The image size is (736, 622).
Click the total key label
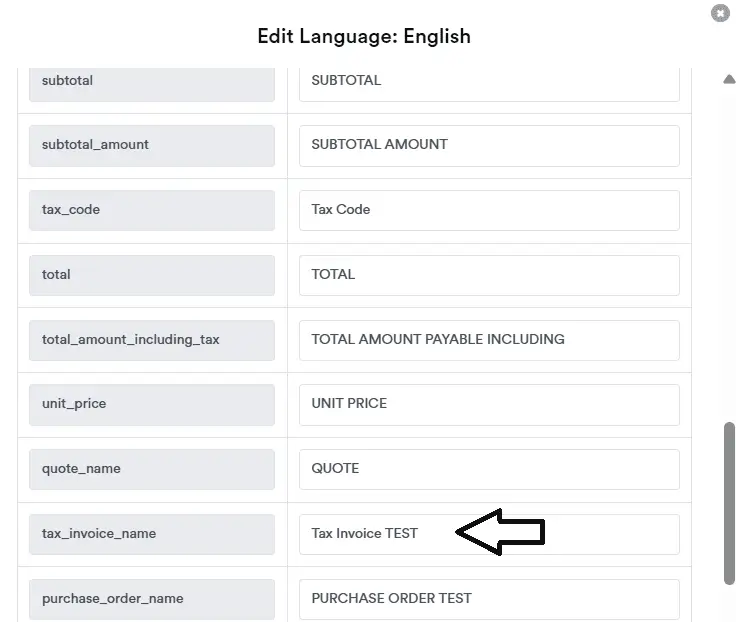pos(151,275)
